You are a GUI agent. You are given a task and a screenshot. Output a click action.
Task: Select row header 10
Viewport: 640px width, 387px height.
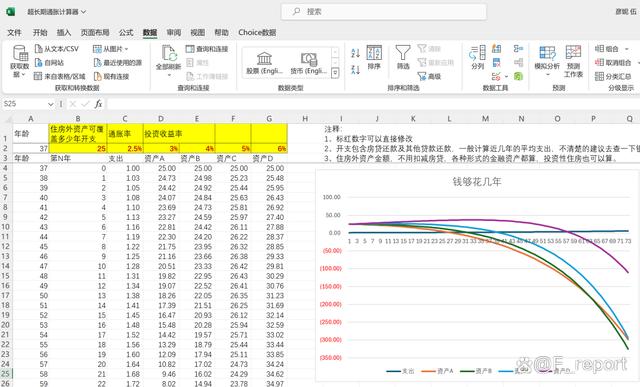click(5, 227)
